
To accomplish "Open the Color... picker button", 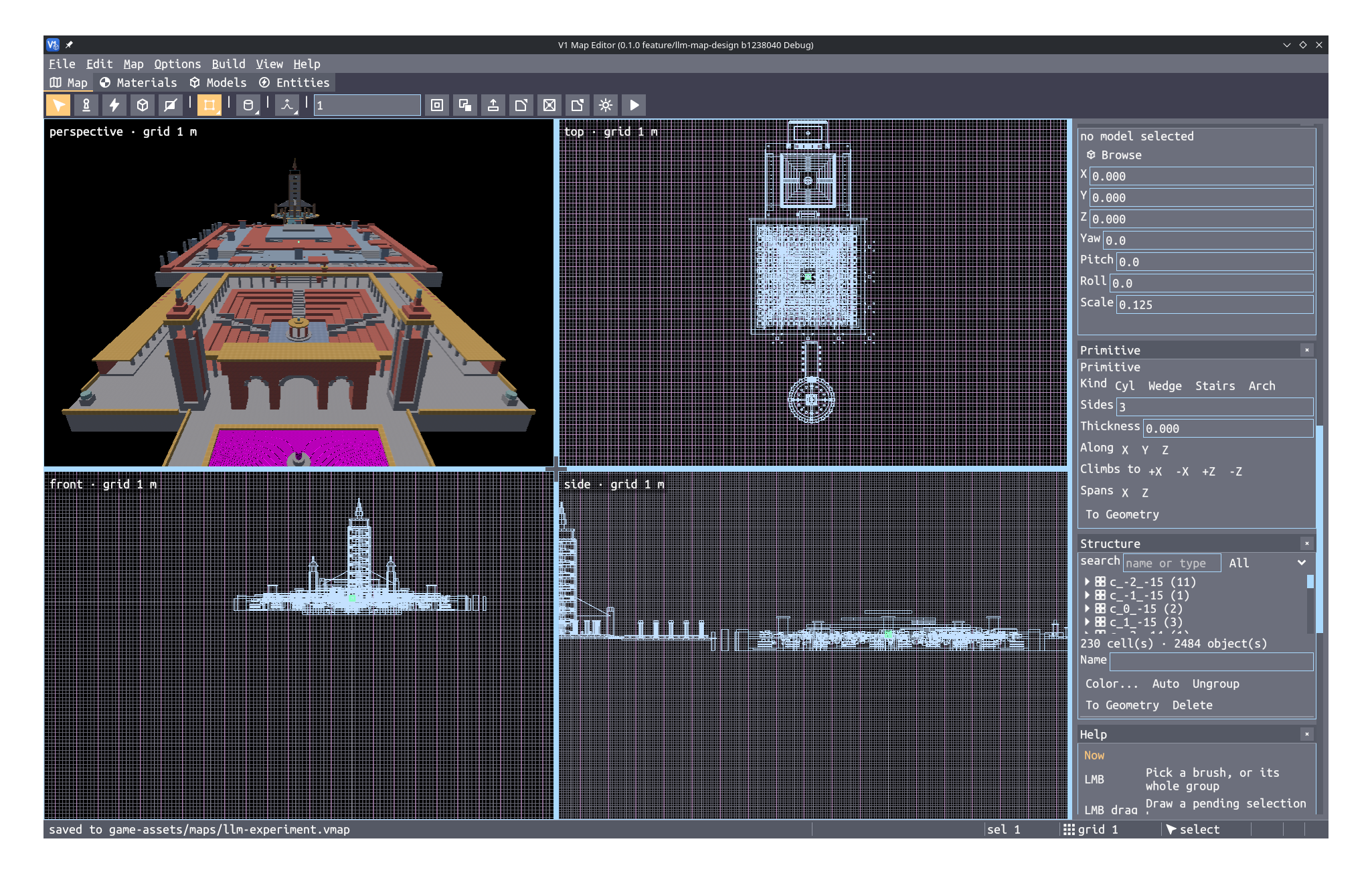I will tap(1112, 684).
